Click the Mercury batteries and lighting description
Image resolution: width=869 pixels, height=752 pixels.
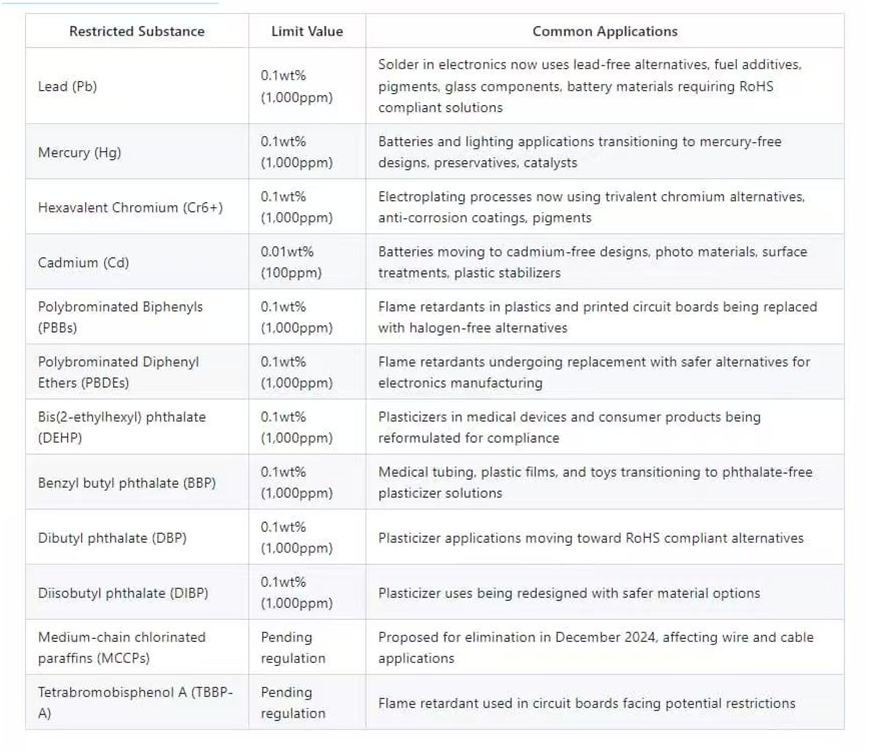coord(579,152)
